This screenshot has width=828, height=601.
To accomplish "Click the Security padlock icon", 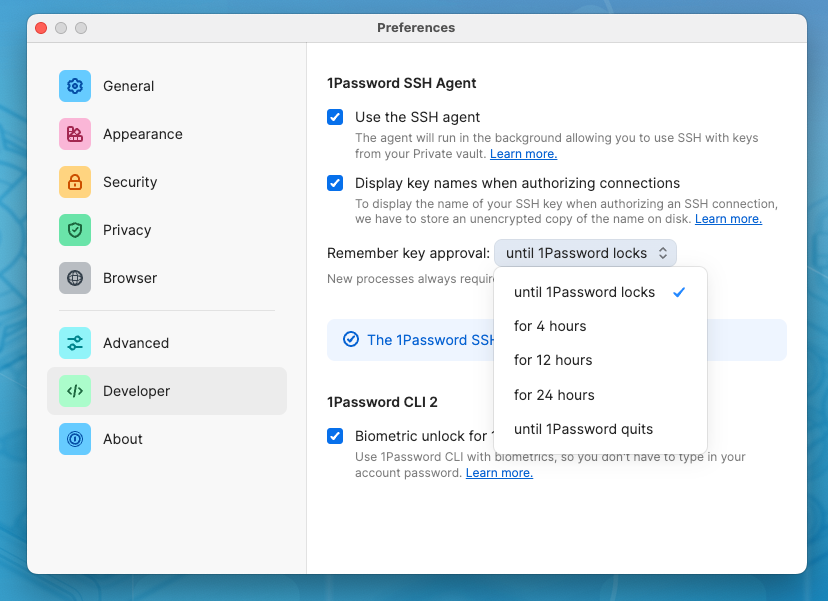I will click(x=75, y=182).
